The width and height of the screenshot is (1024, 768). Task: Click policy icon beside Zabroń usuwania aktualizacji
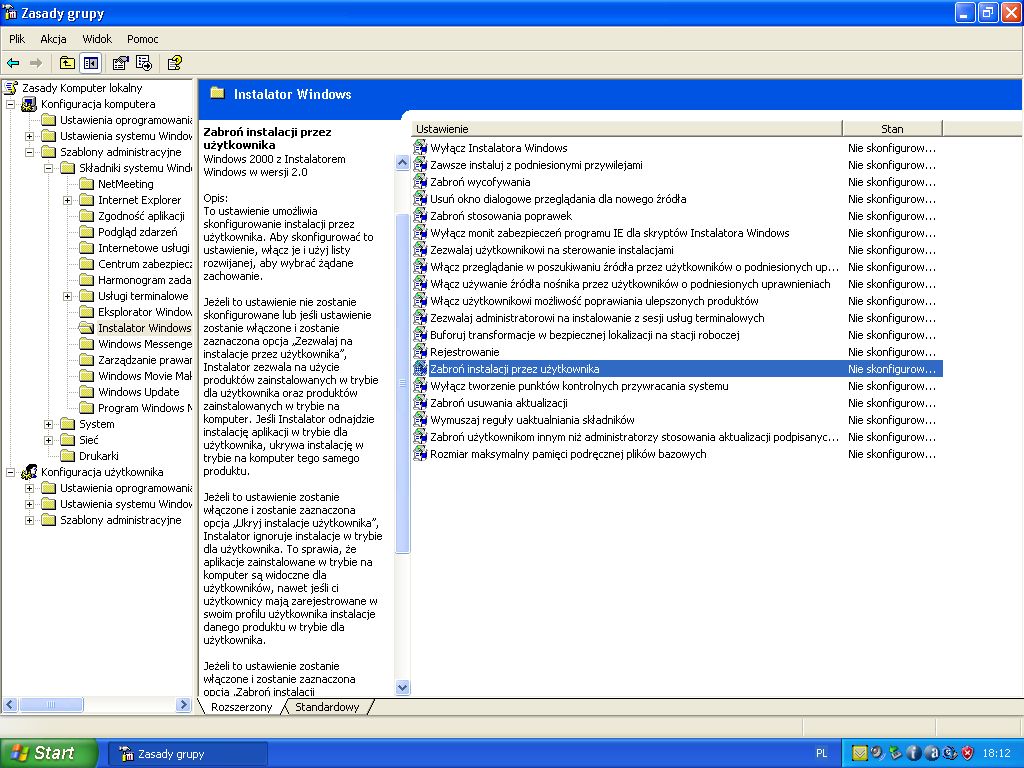(421, 403)
